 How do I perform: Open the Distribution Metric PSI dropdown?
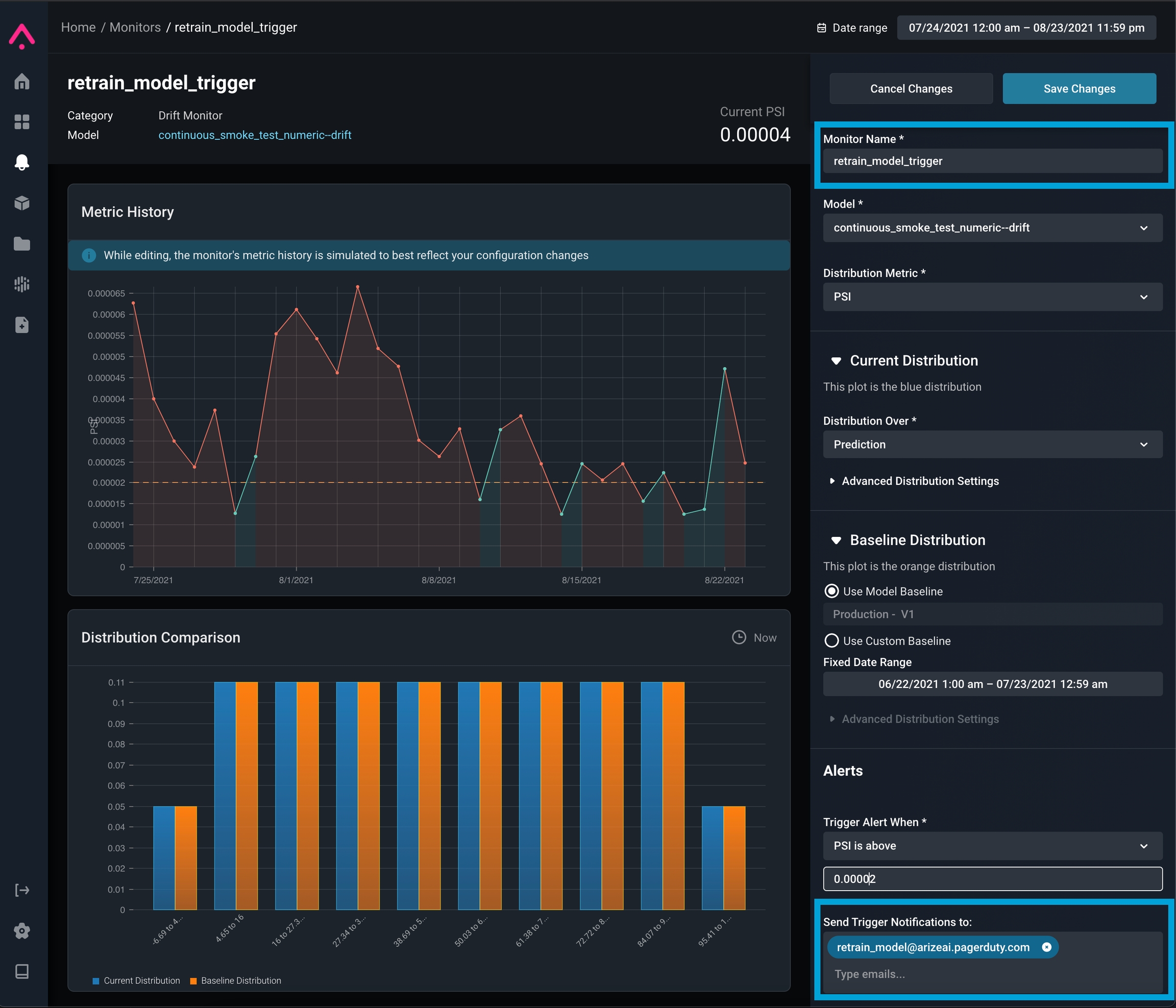pos(992,297)
